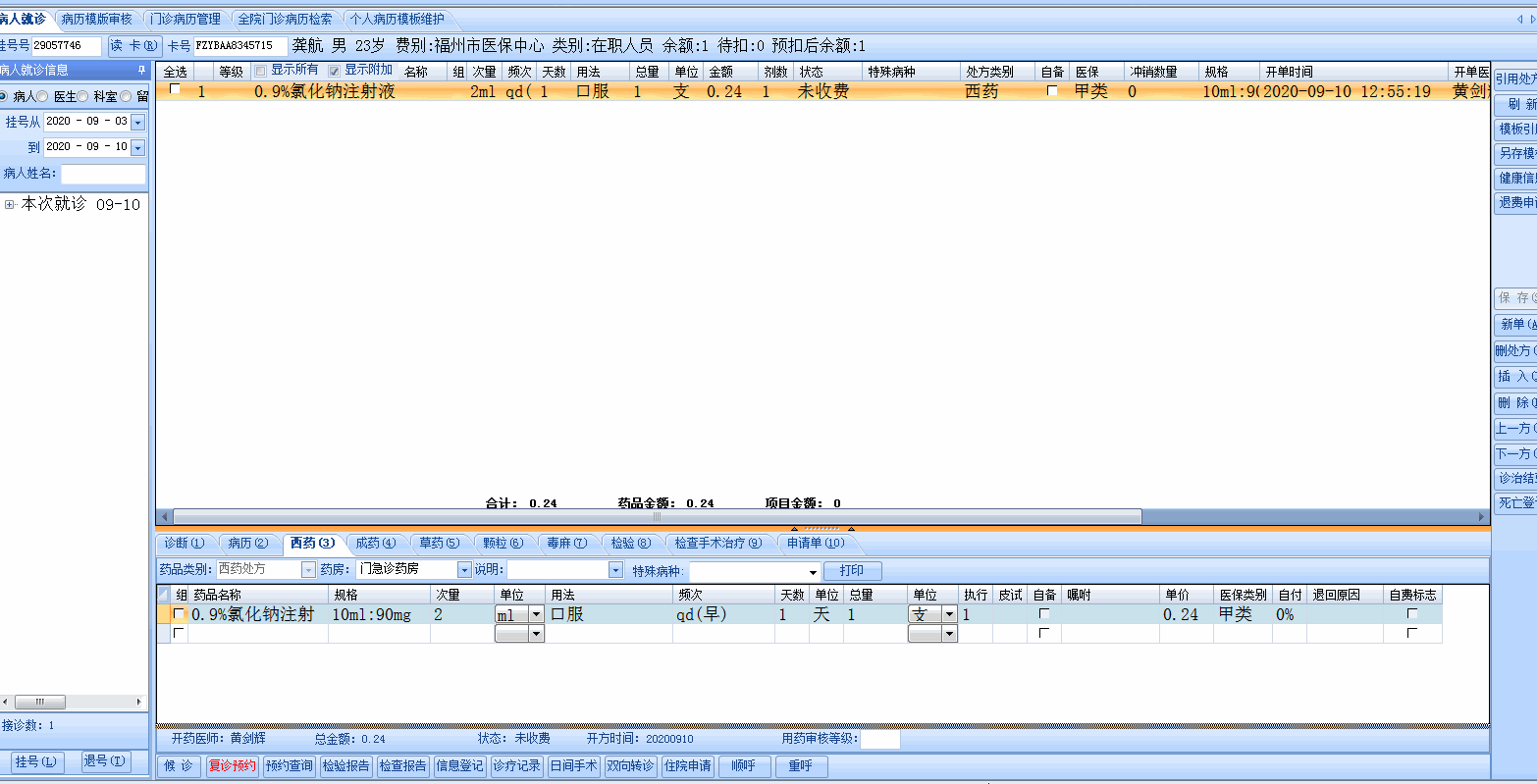Tick the 全选 checkbox
The image size is (1537, 784).
point(175,89)
